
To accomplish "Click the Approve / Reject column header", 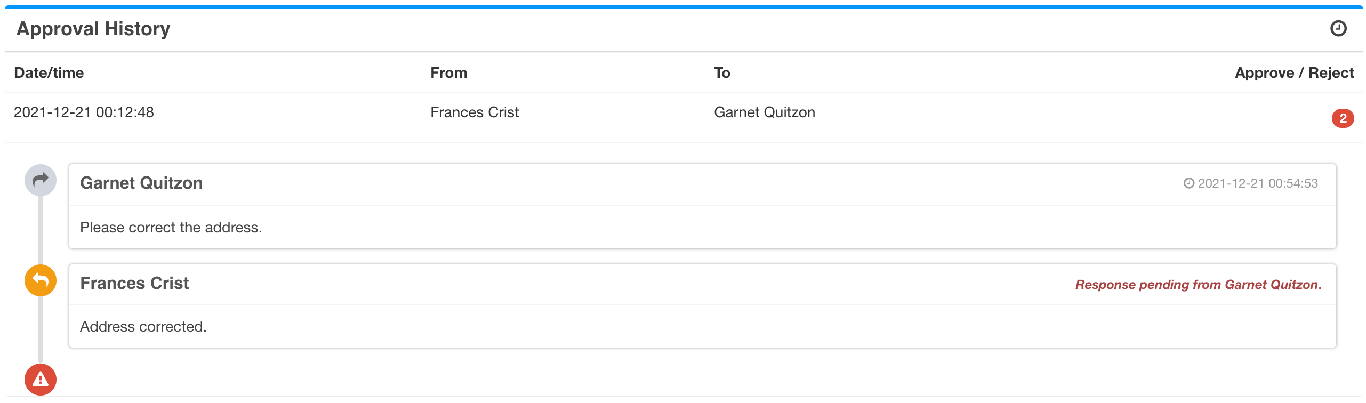I will [x=1294, y=73].
